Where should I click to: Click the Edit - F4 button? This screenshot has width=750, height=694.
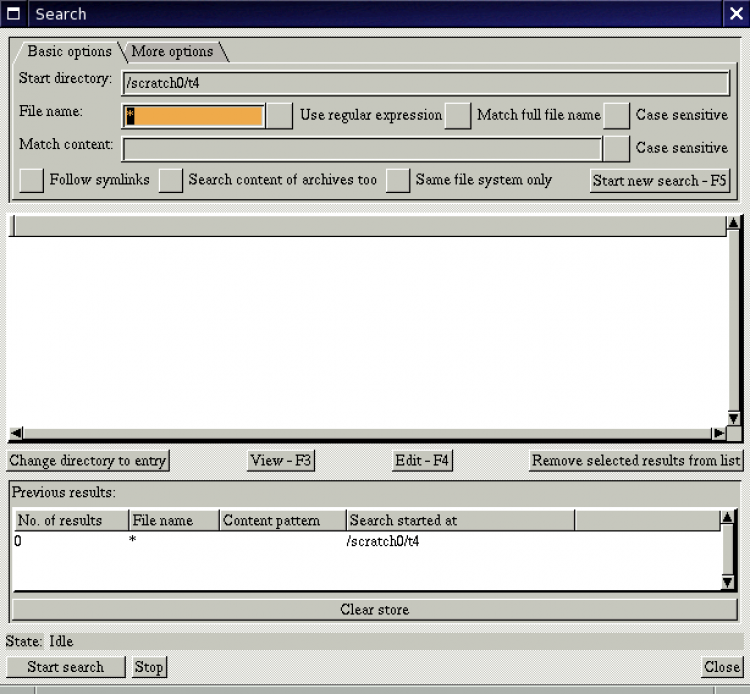tap(422, 461)
